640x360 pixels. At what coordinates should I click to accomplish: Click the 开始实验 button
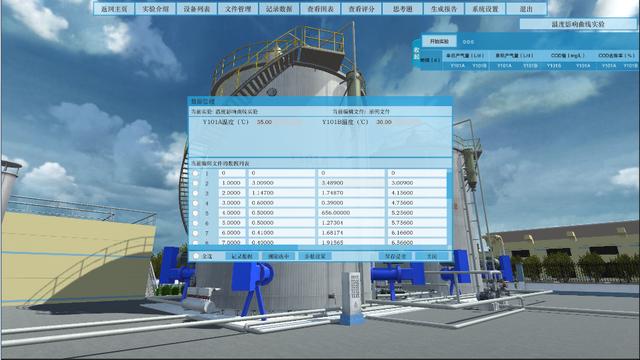pos(439,41)
